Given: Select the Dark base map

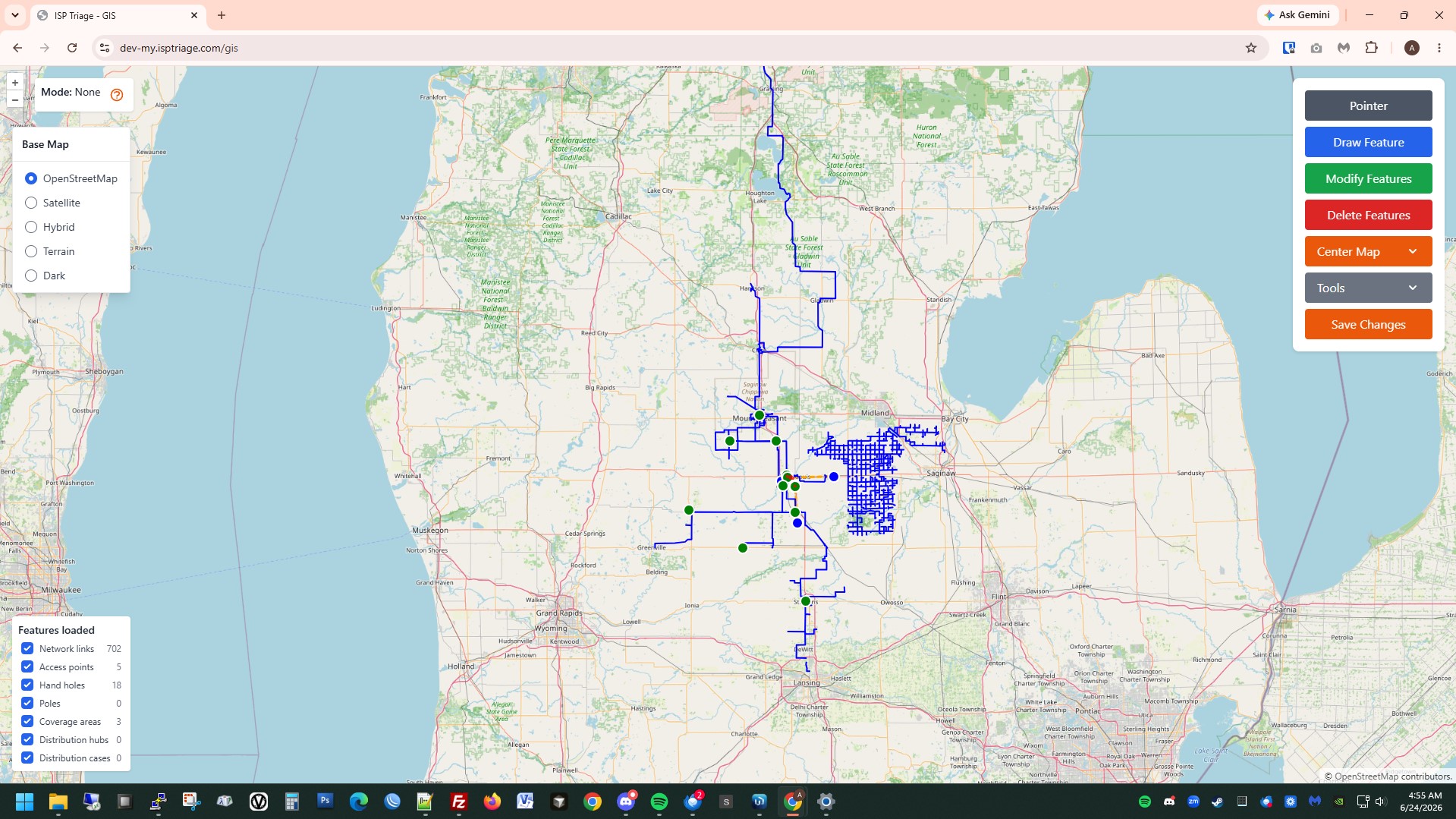Looking at the screenshot, I should coord(31,276).
